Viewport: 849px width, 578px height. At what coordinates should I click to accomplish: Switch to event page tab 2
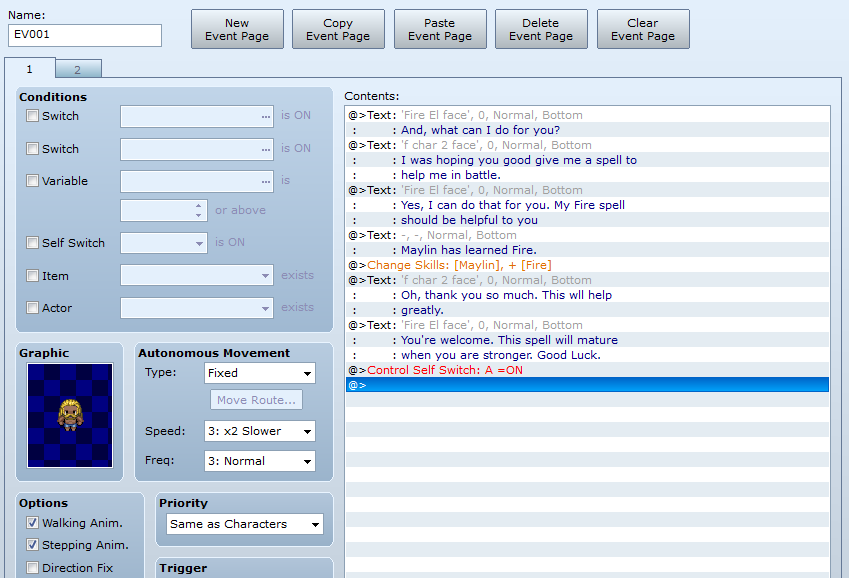[78, 69]
